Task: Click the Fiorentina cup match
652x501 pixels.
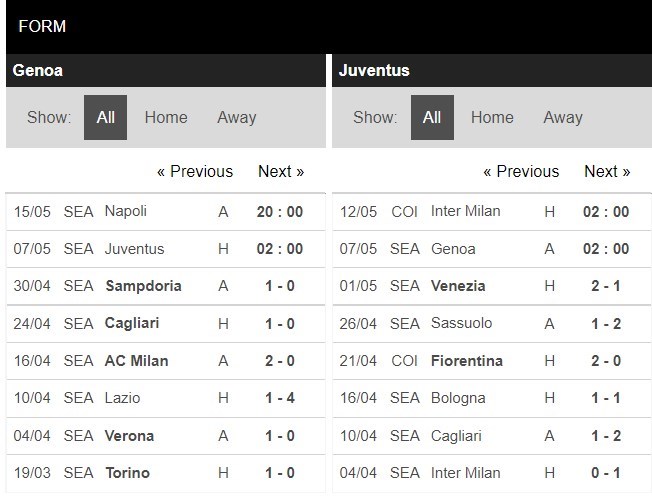Action: pos(466,360)
